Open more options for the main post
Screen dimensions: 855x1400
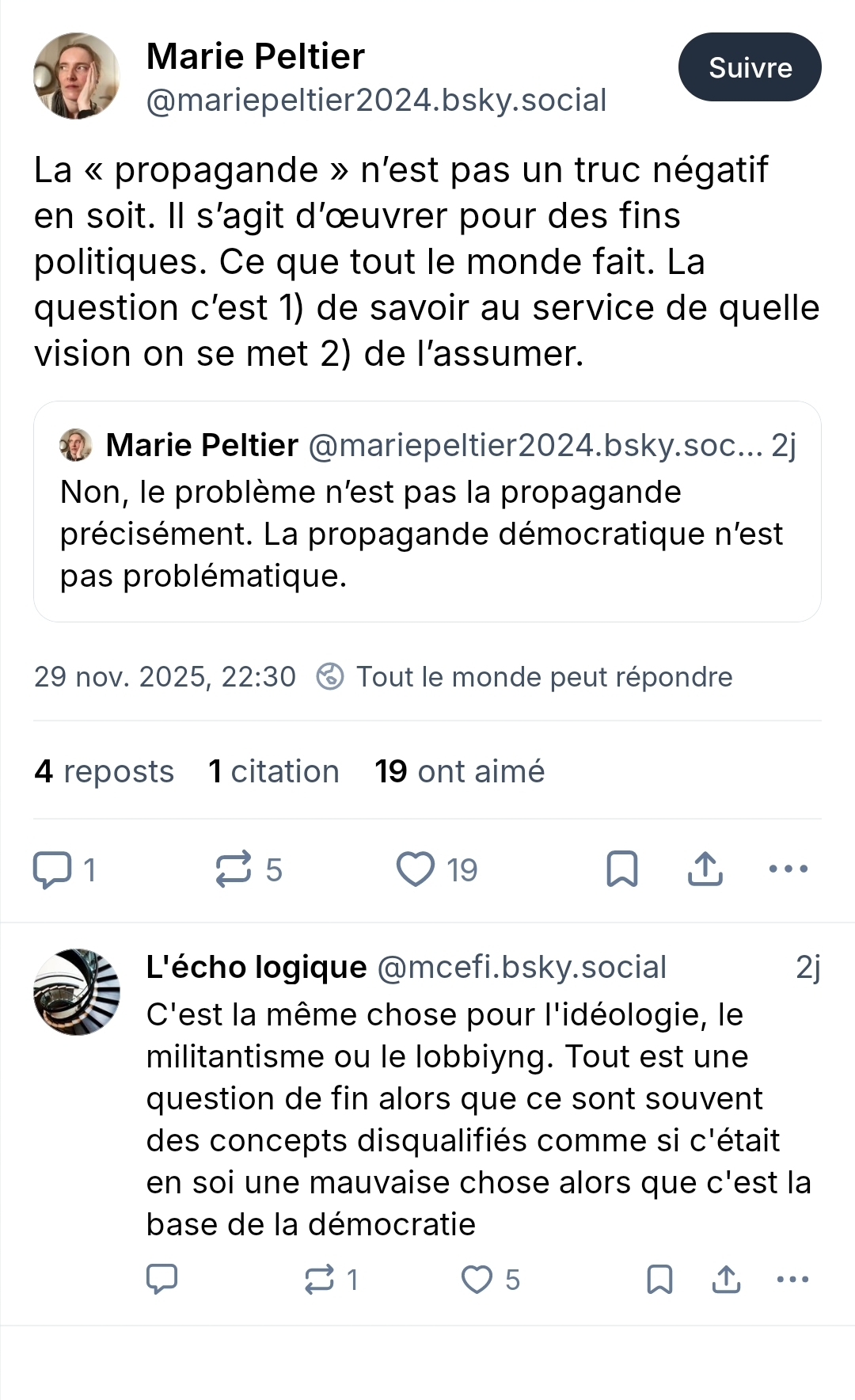[788, 869]
